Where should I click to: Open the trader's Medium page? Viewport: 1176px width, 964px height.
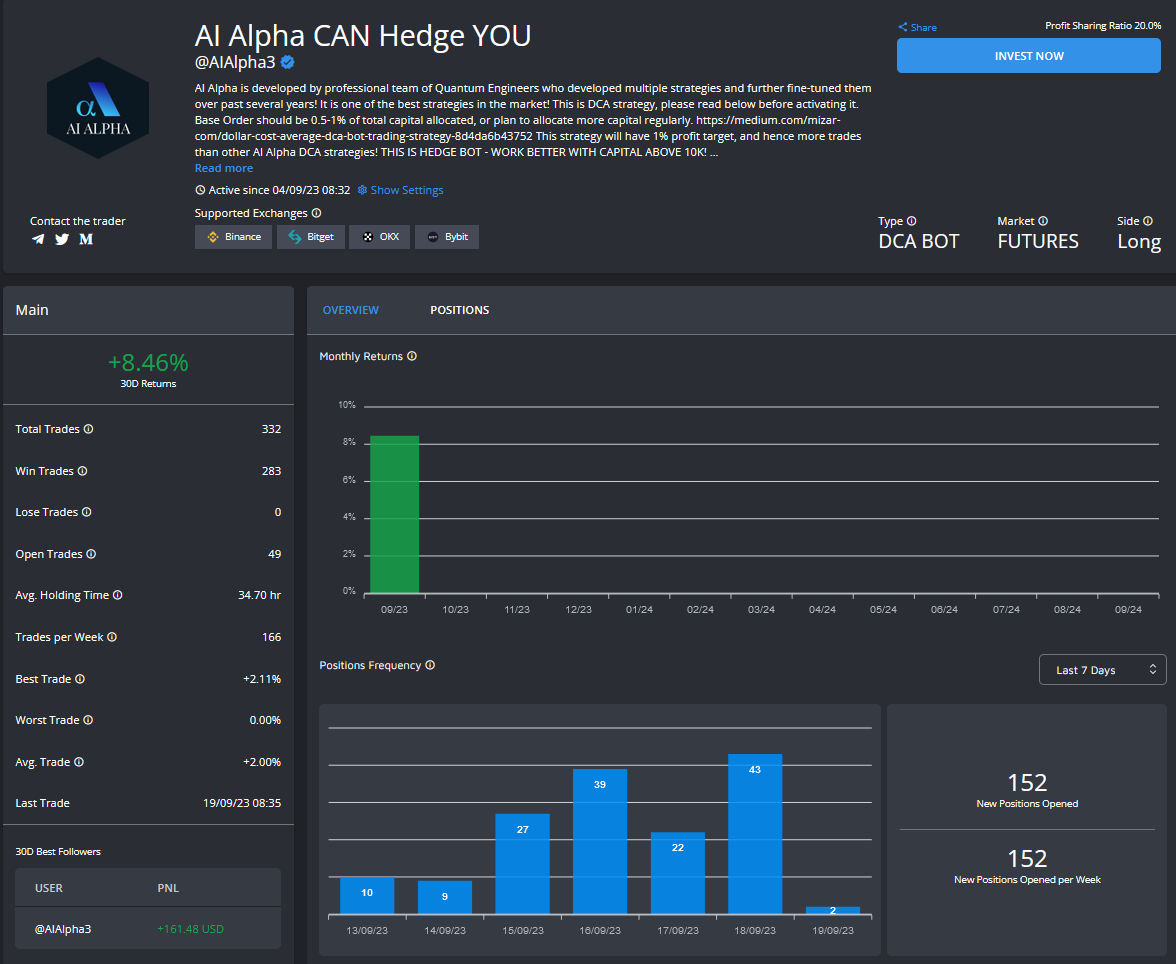pyautogui.click(x=85, y=239)
